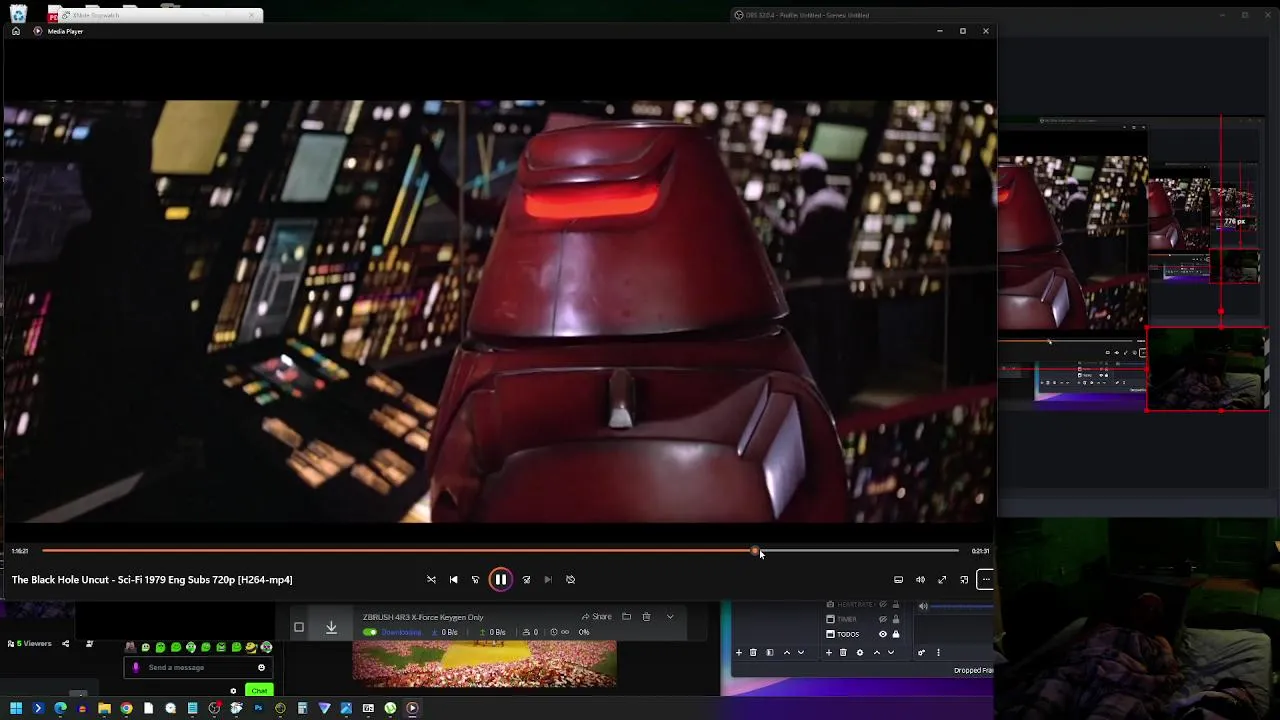
Task: Remove selected source in OBS
Action: (x=843, y=653)
